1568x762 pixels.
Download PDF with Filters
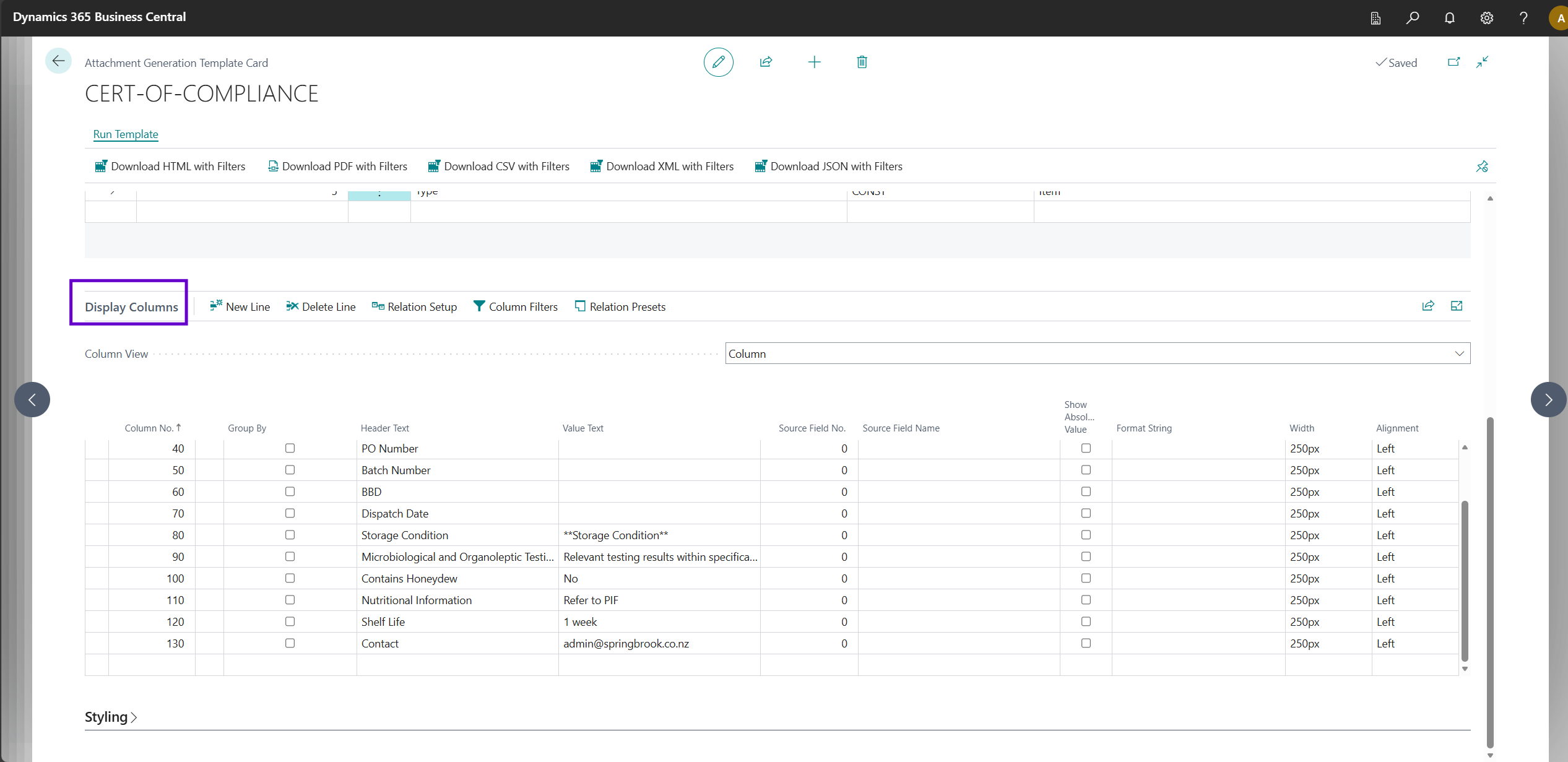[x=337, y=166]
